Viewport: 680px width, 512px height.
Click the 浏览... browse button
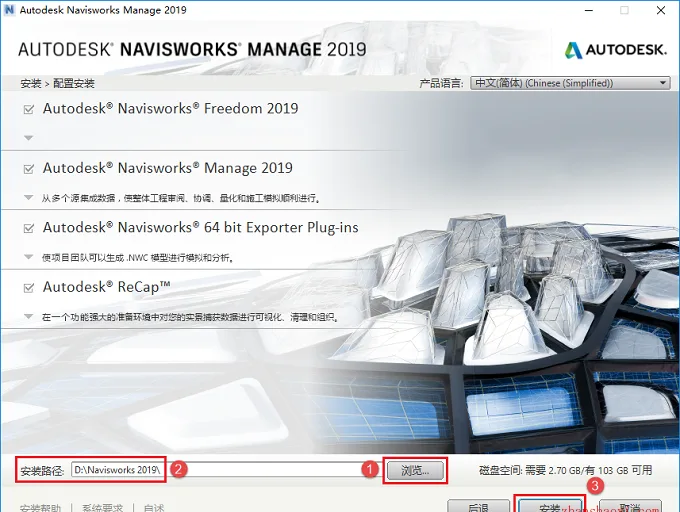pyautogui.click(x=415, y=470)
